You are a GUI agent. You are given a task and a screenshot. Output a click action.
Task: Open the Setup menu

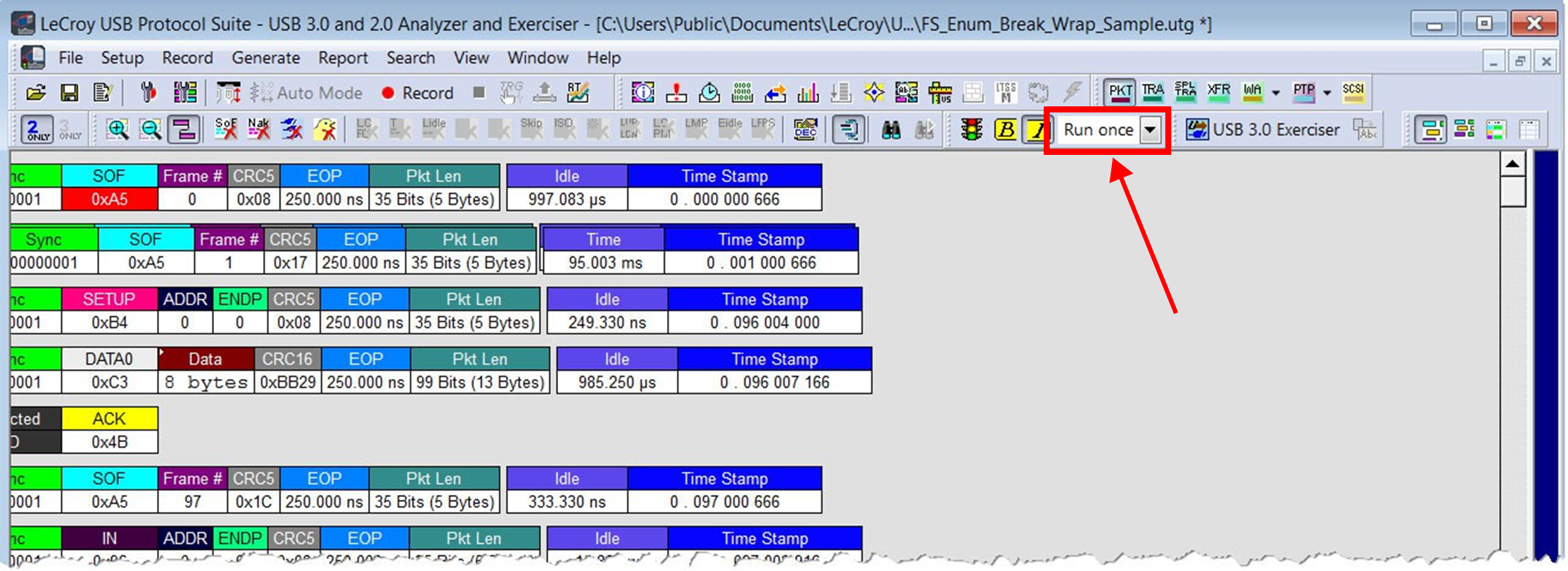tap(122, 58)
